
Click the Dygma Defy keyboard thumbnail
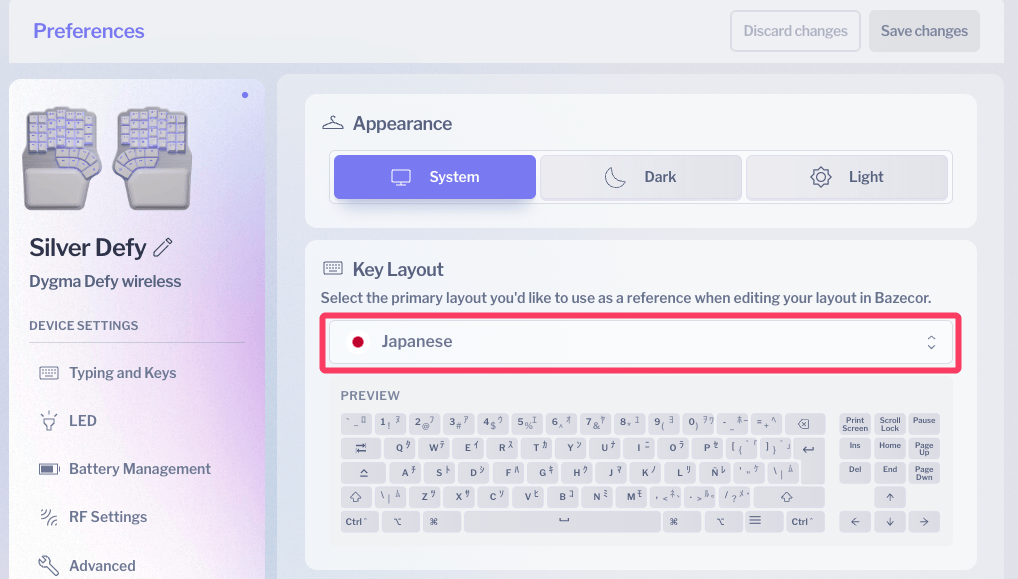[x=106, y=158]
